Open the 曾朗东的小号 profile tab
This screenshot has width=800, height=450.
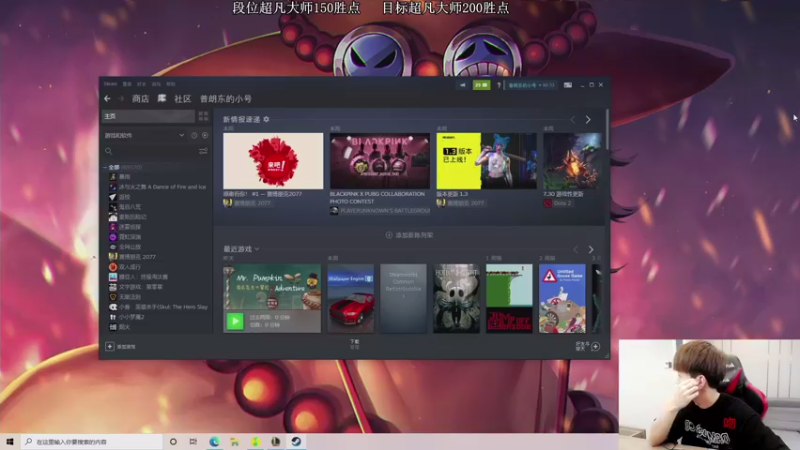pyautogui.click(x=226, y=99)
